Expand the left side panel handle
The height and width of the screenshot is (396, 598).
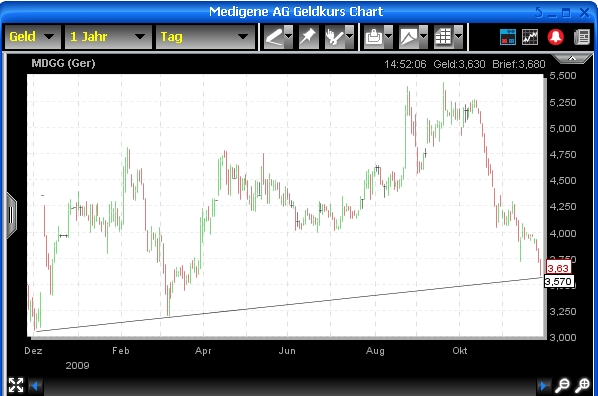click(x=11, y=216)
